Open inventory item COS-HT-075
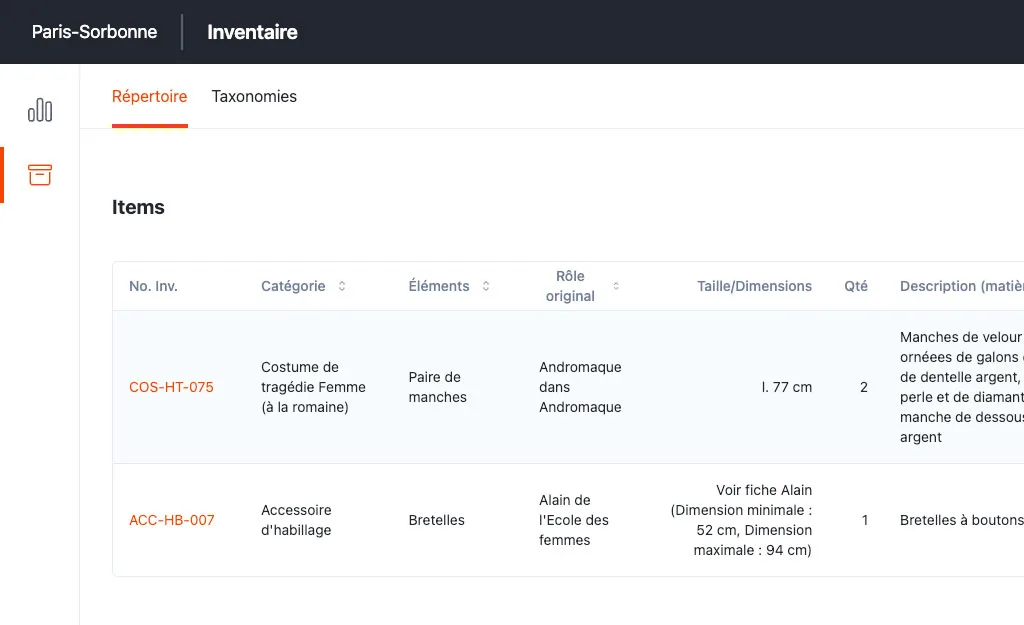 click(171, 387)
